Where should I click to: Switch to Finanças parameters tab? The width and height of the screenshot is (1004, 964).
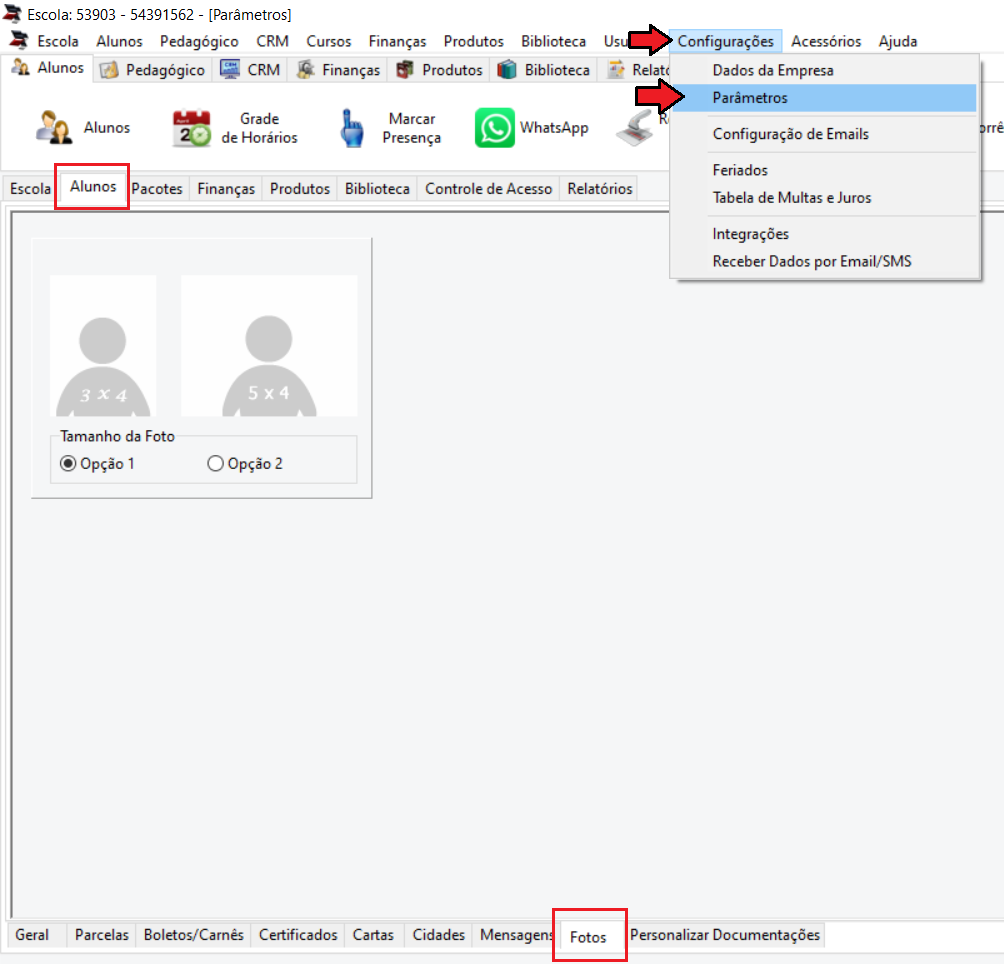226,188
